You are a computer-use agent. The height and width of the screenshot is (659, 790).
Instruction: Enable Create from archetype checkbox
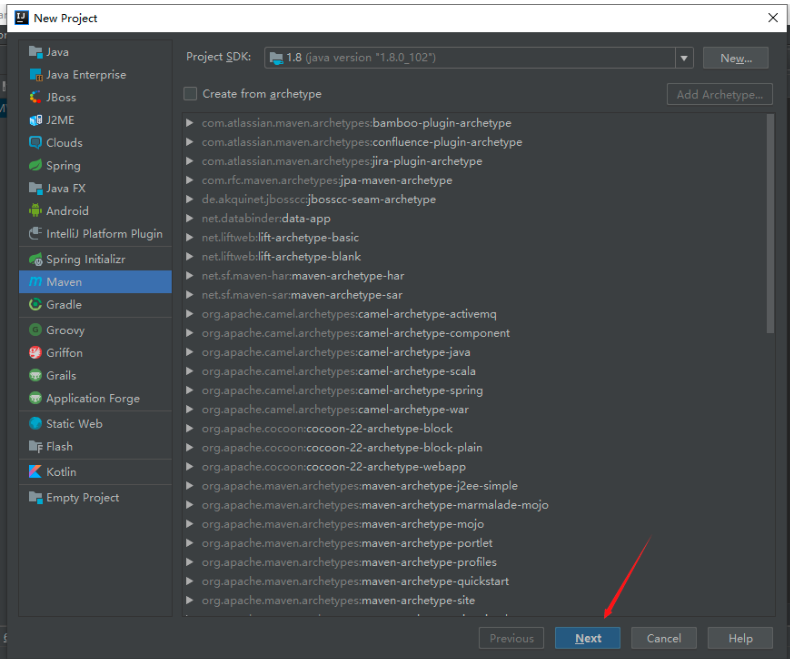click(x=190, y=94)
